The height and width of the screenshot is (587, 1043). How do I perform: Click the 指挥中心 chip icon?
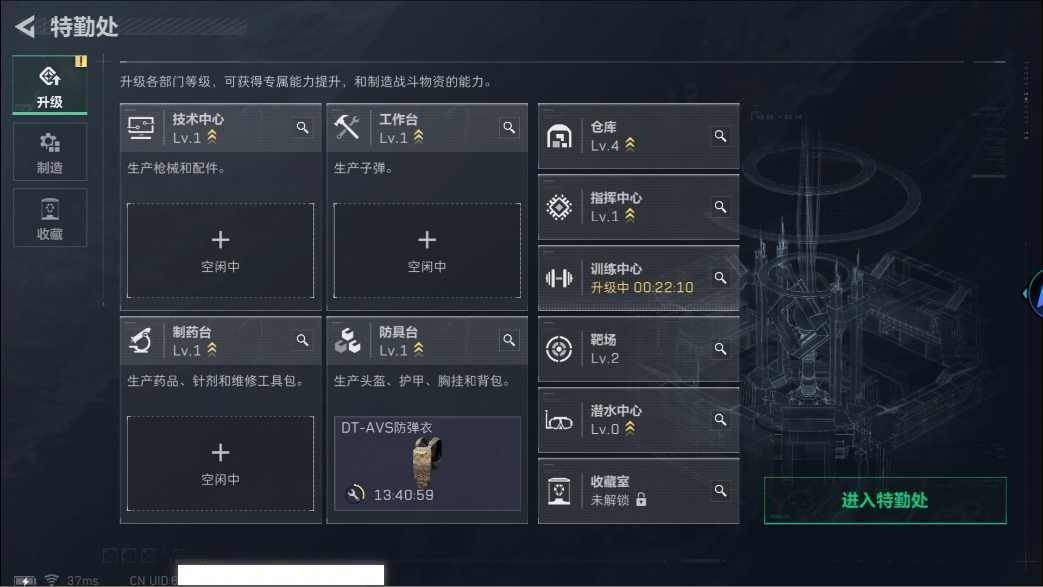pos(559,208)
